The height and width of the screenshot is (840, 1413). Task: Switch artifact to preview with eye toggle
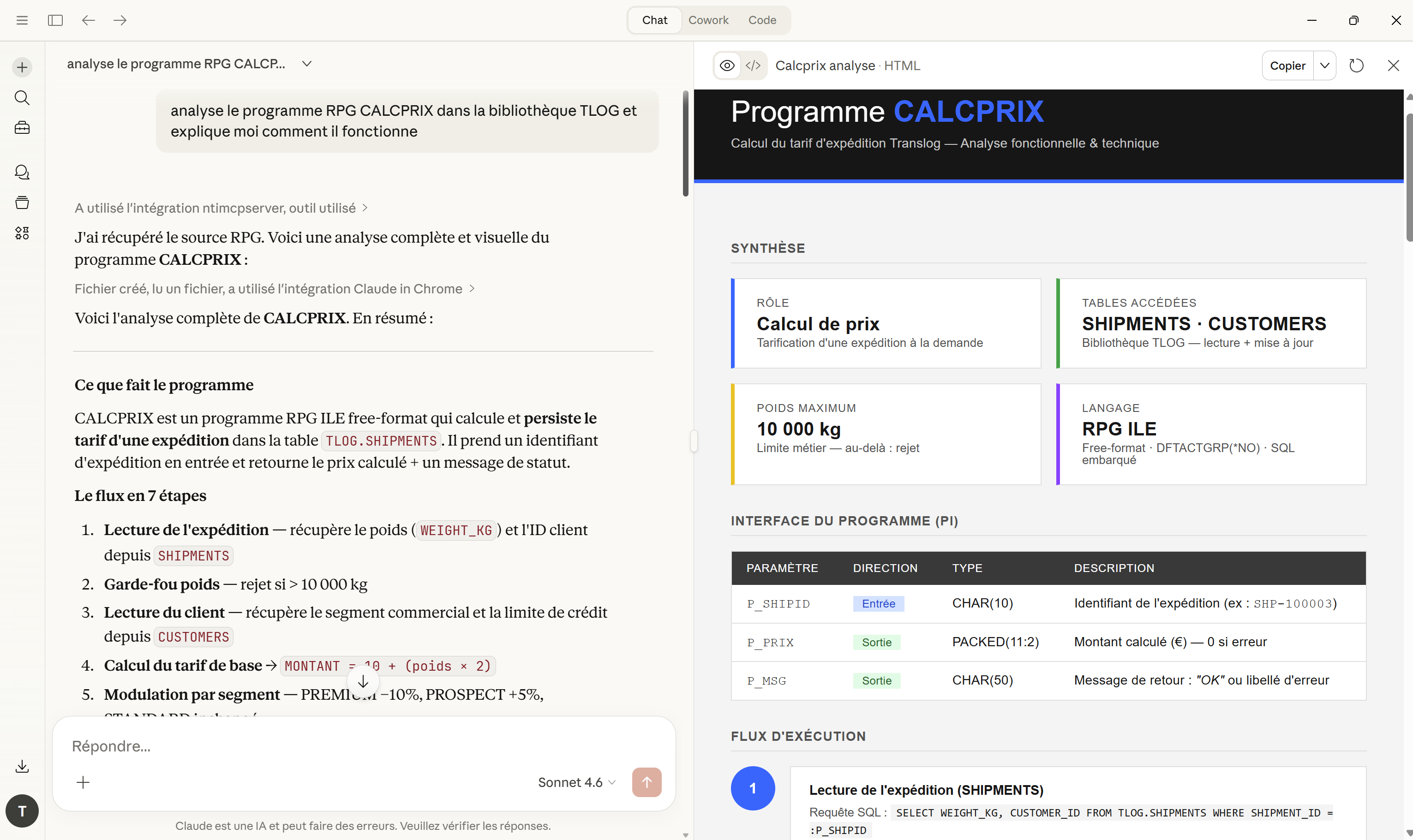coord(726,65)
